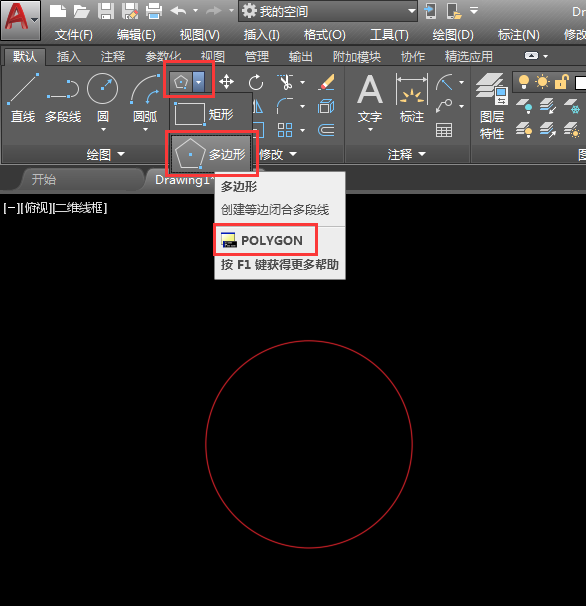Select the Erase tool icon

326,82
